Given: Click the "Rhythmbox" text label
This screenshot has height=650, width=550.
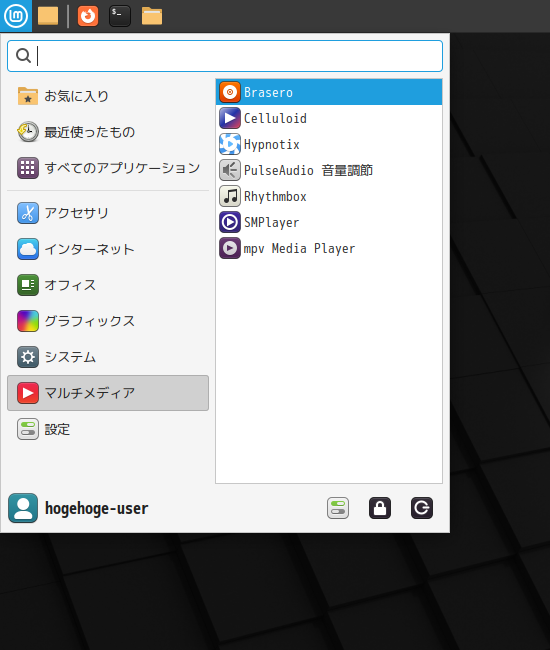Looking at the screenshot, I should click(275, 196).
